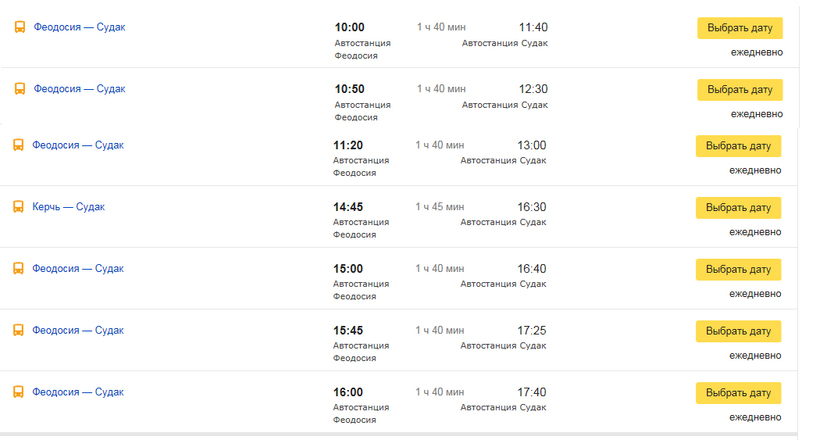Screen dimensions: 820x440
Task: Open the Керчь — Судак route link
Action: (68, 207)
